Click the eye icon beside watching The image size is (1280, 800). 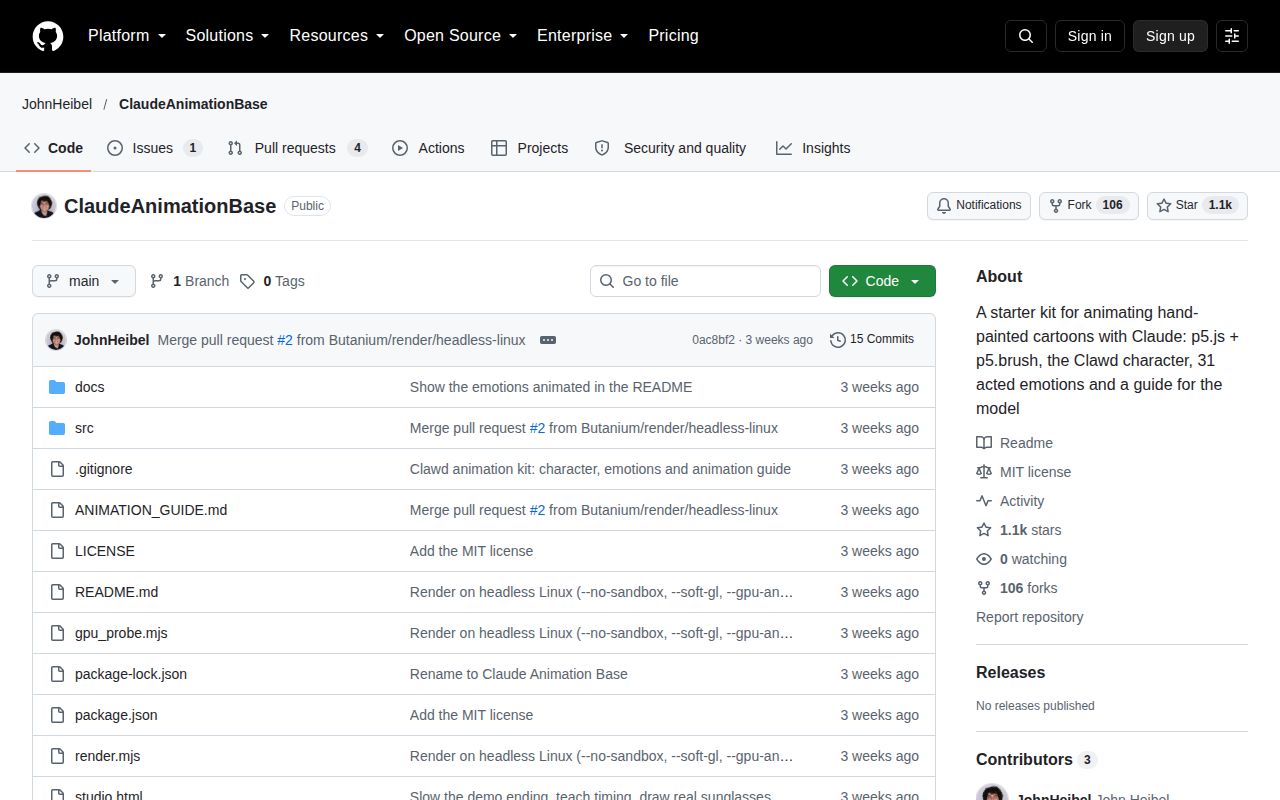984,559
